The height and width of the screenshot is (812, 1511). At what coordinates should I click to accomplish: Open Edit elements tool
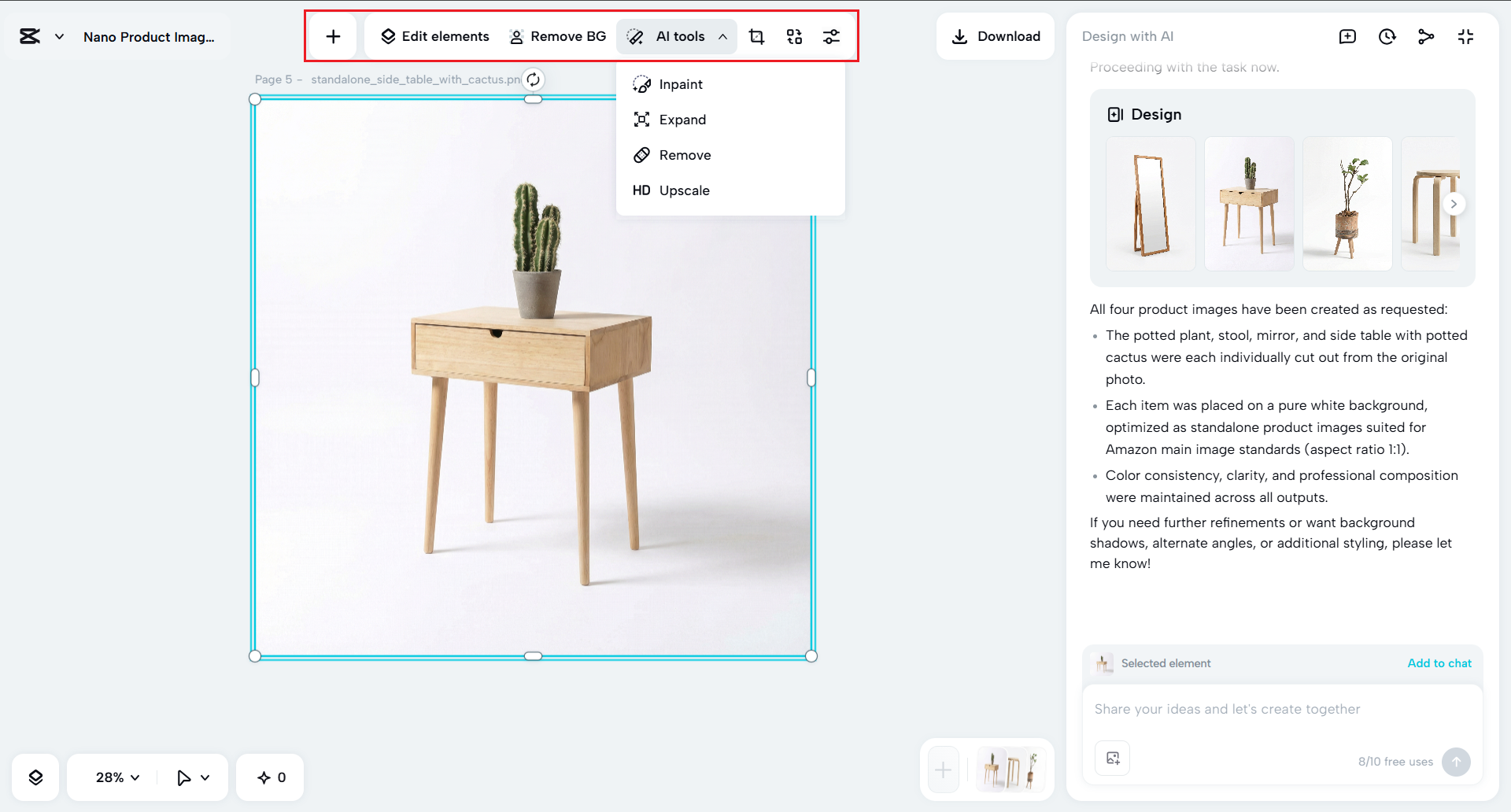point(434,36)
